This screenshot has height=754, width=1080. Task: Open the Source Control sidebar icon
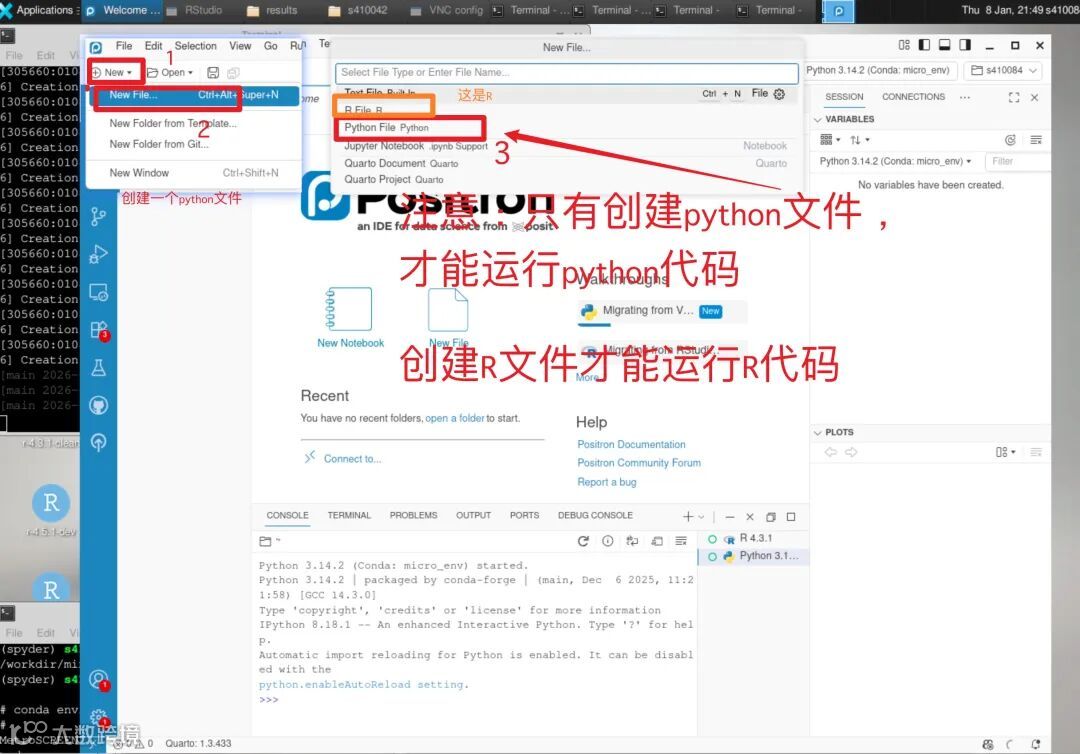(x=98, y=216)
